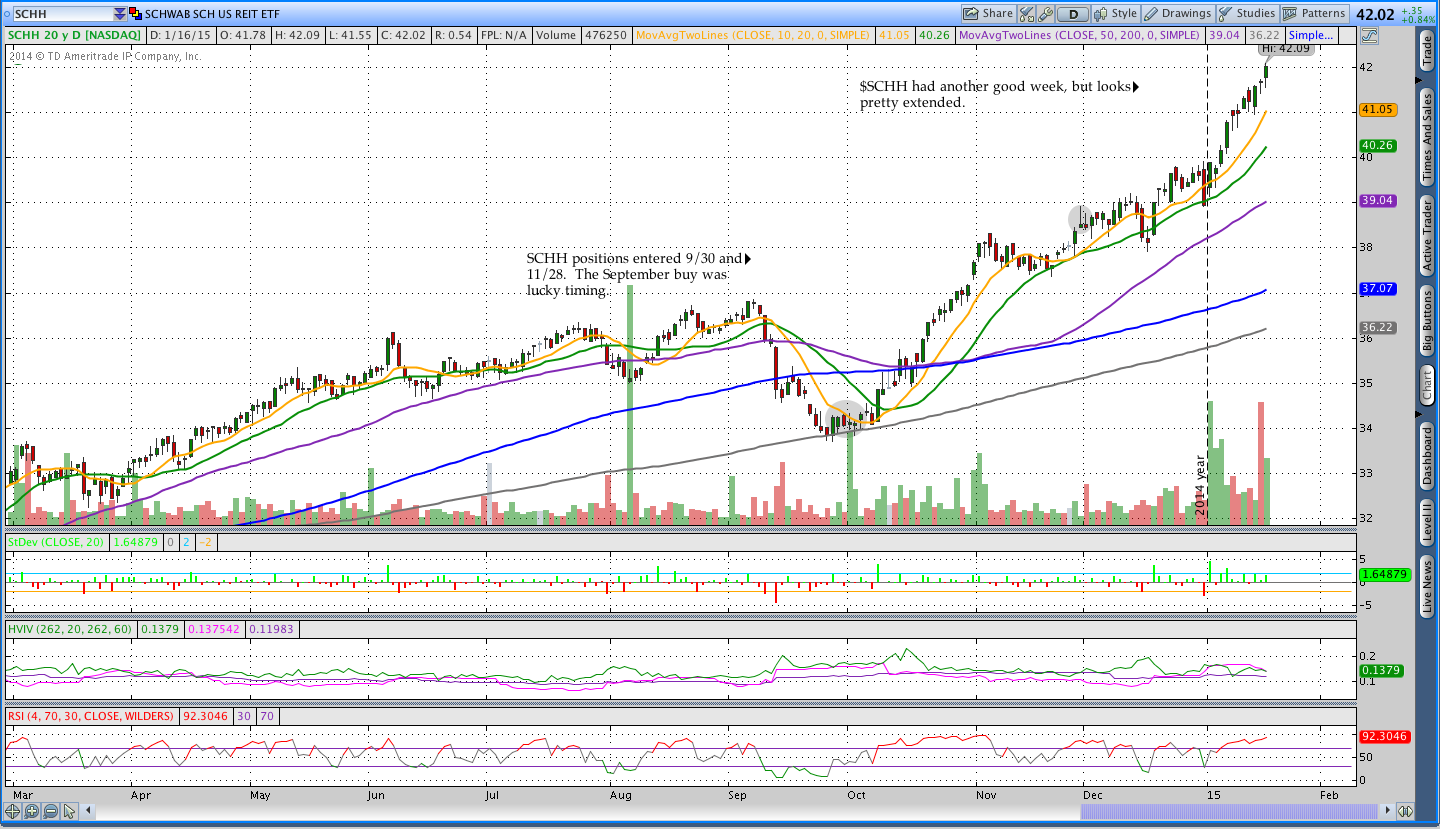Image resolution: width=1440 pixels, height=829 pixels.
Task: Open the Dashboard side tab
Action: point(1427,456)
